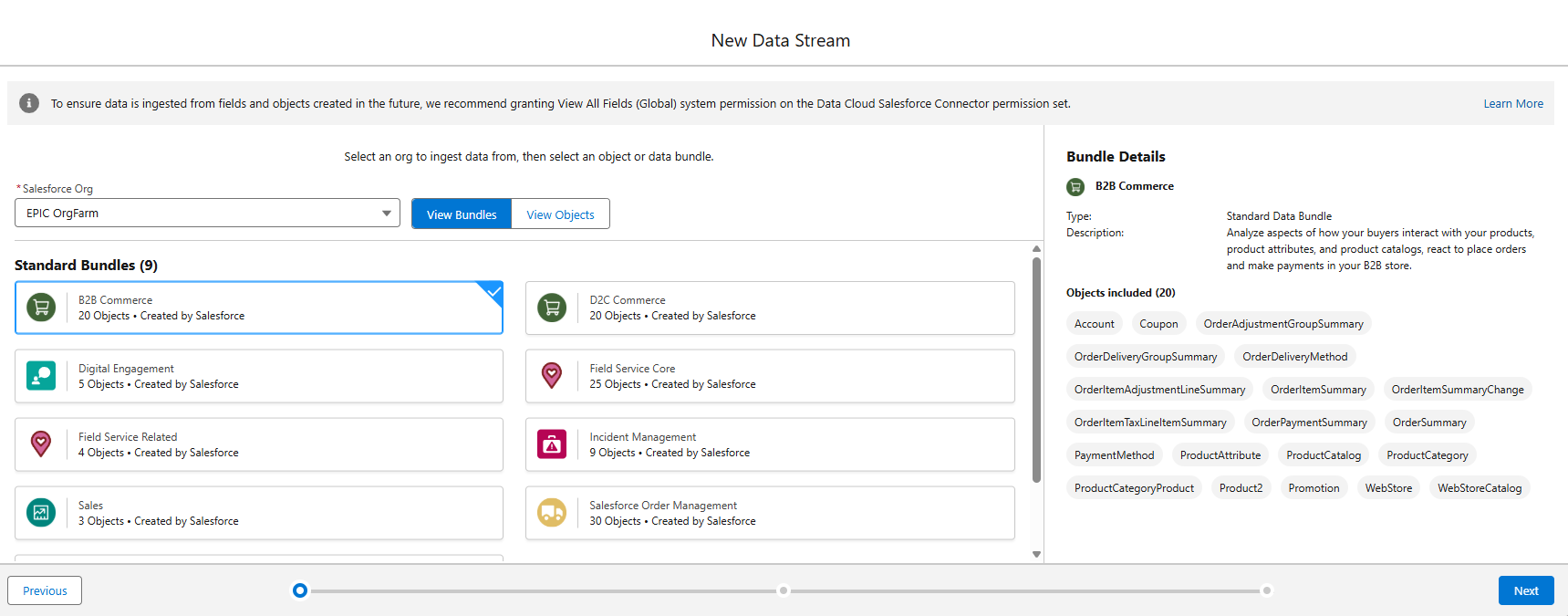Click the PaymentMethod object pill
The image size is (1568, 616).
tap(1114, 455)
